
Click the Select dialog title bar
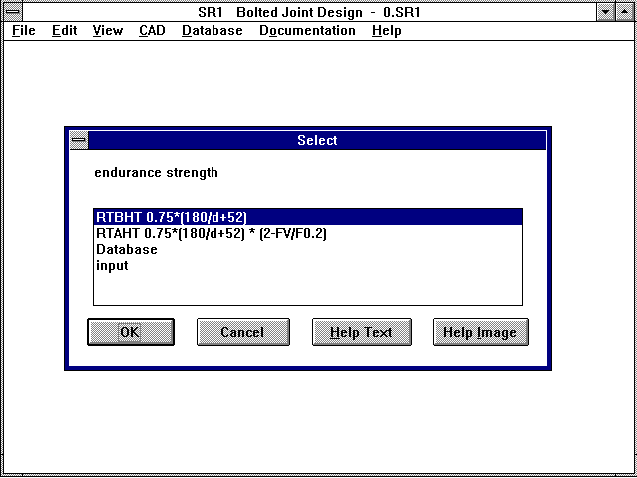pyautogui.click(x=317, y=141)
